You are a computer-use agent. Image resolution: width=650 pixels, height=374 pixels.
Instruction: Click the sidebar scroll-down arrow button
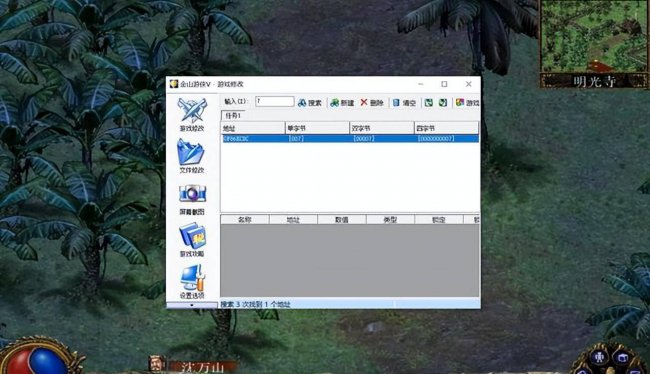point(192,305)
